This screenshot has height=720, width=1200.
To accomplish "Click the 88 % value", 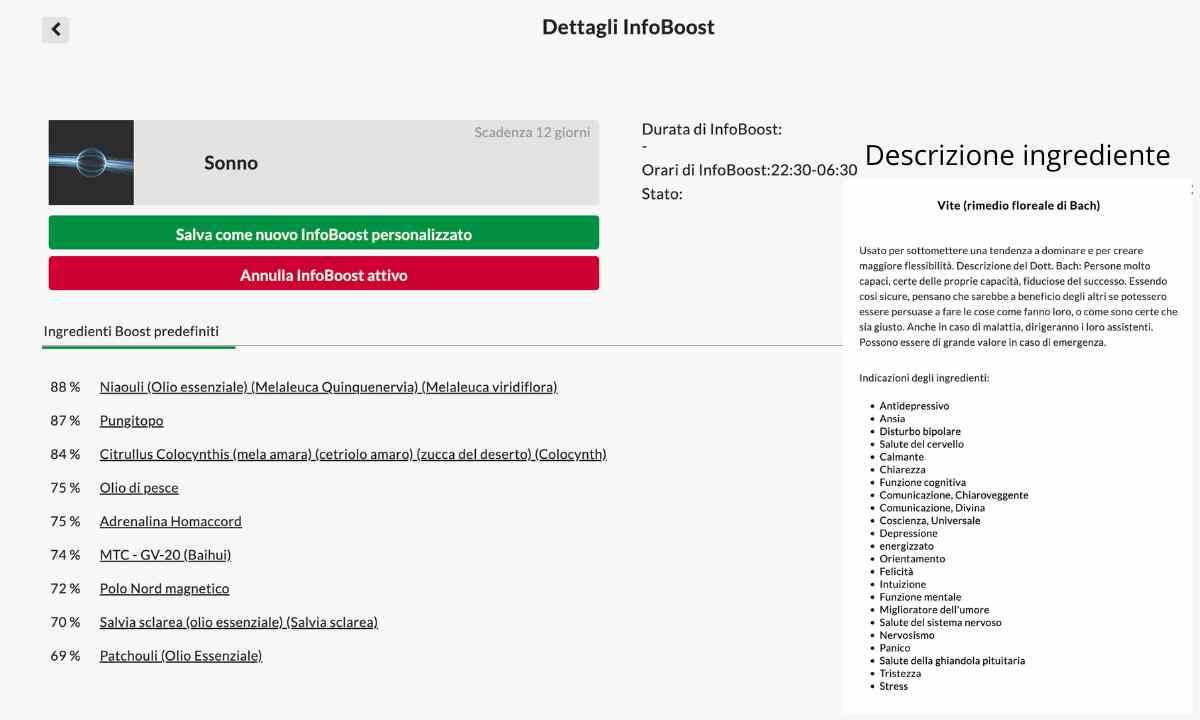I will tap(65, 387).
